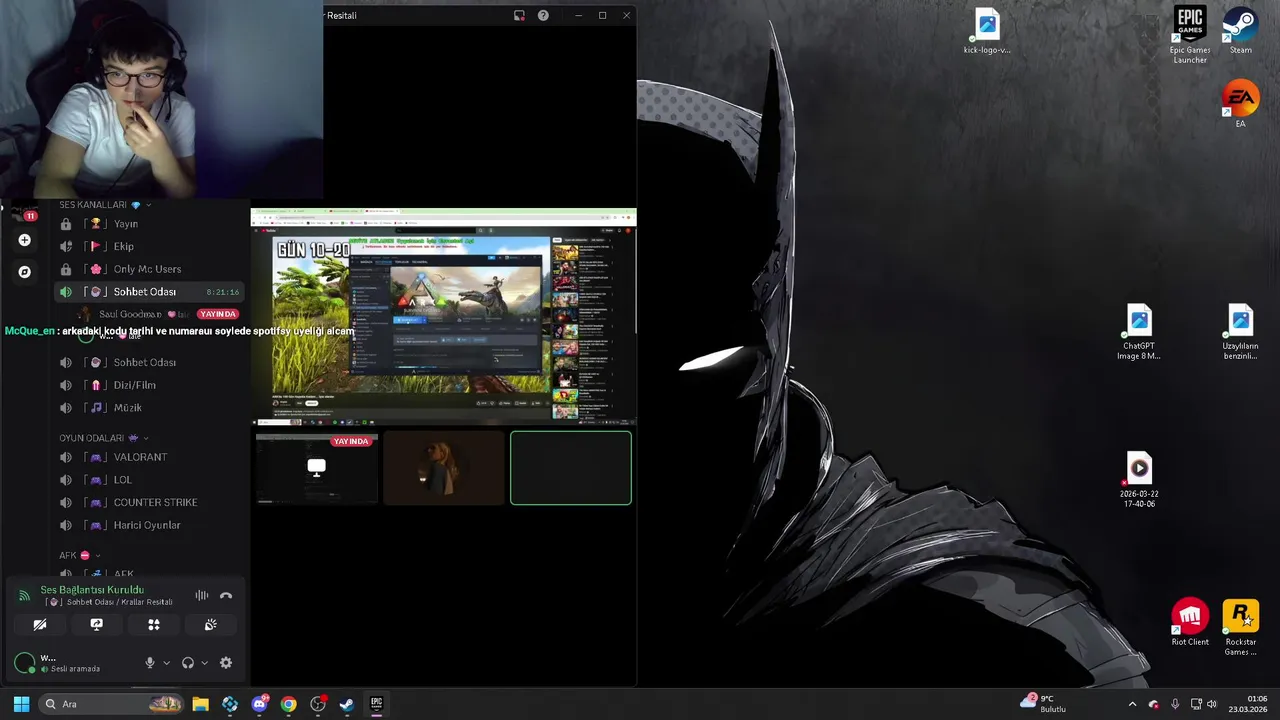Open Google Chrome from the taskbar
Screen dimensions: 1280x720
click(x=288, y=704)
